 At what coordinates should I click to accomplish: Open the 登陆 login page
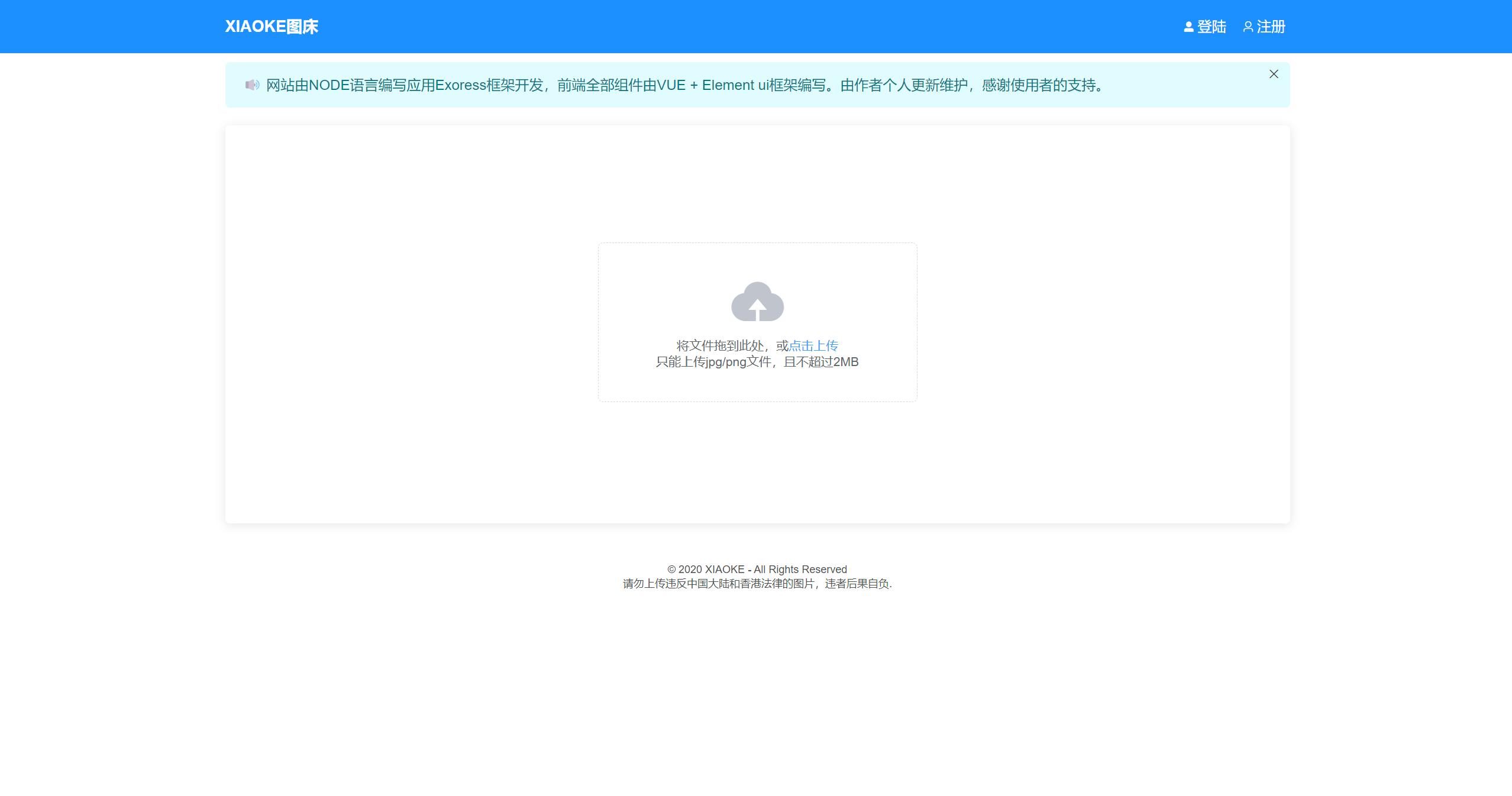tap(1211, 27)
